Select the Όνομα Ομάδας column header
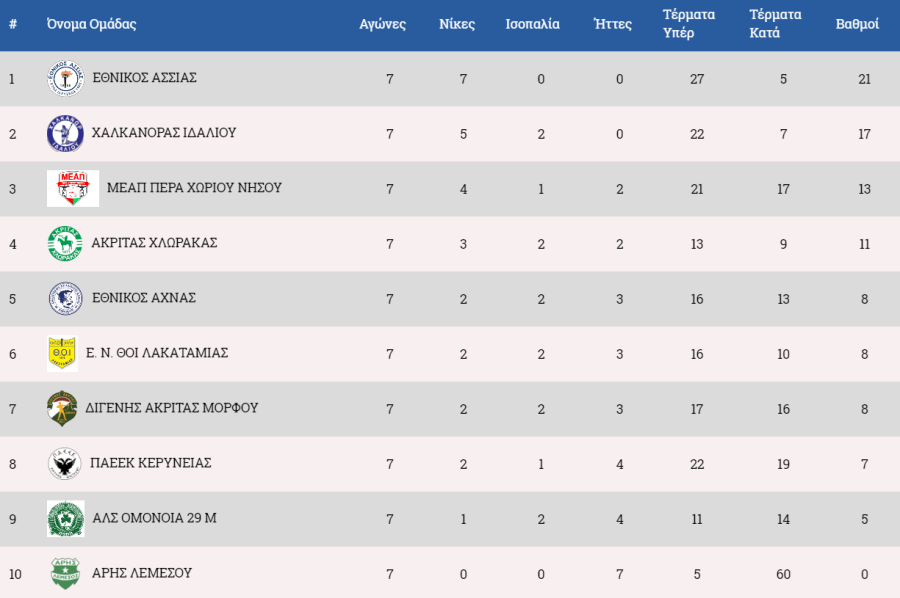 click(92, 24)
